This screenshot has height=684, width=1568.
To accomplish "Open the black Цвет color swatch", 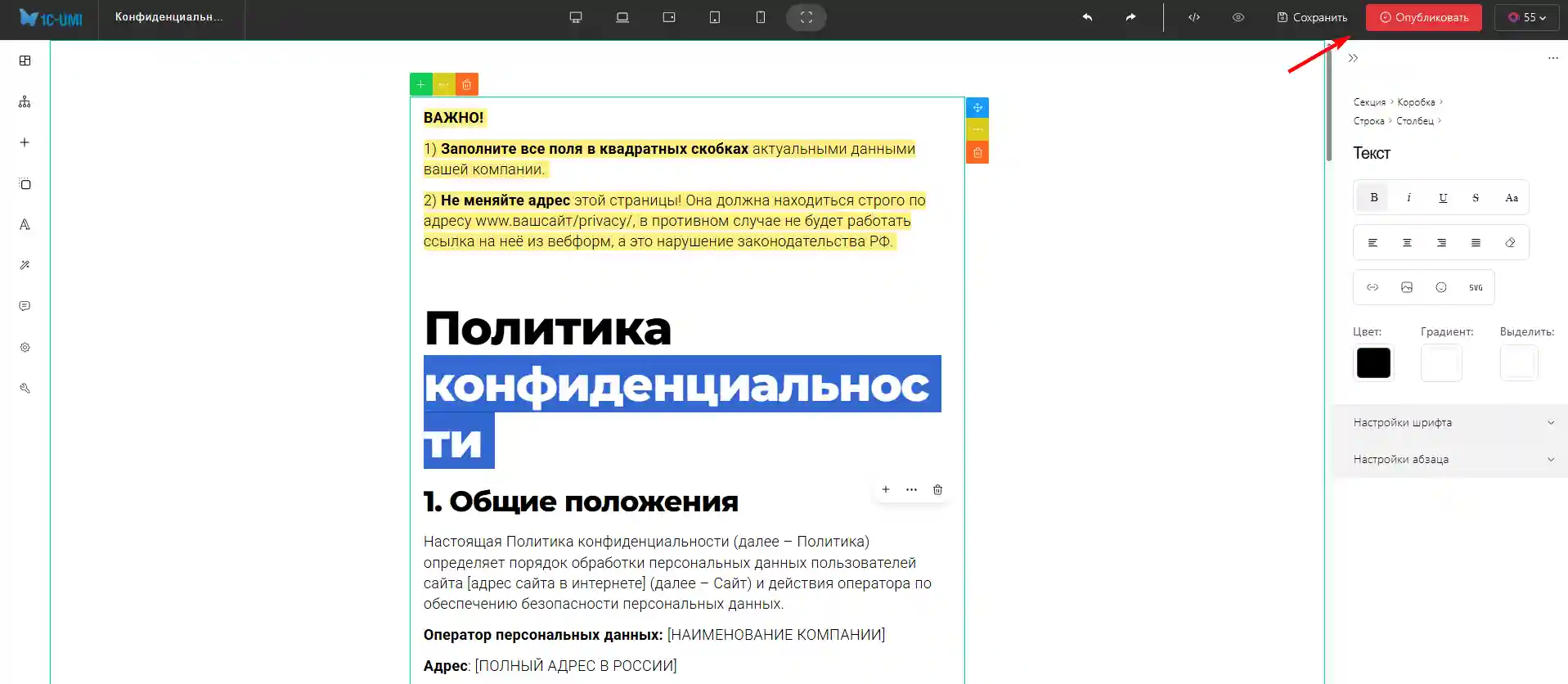I will (x=1373, y=362).
